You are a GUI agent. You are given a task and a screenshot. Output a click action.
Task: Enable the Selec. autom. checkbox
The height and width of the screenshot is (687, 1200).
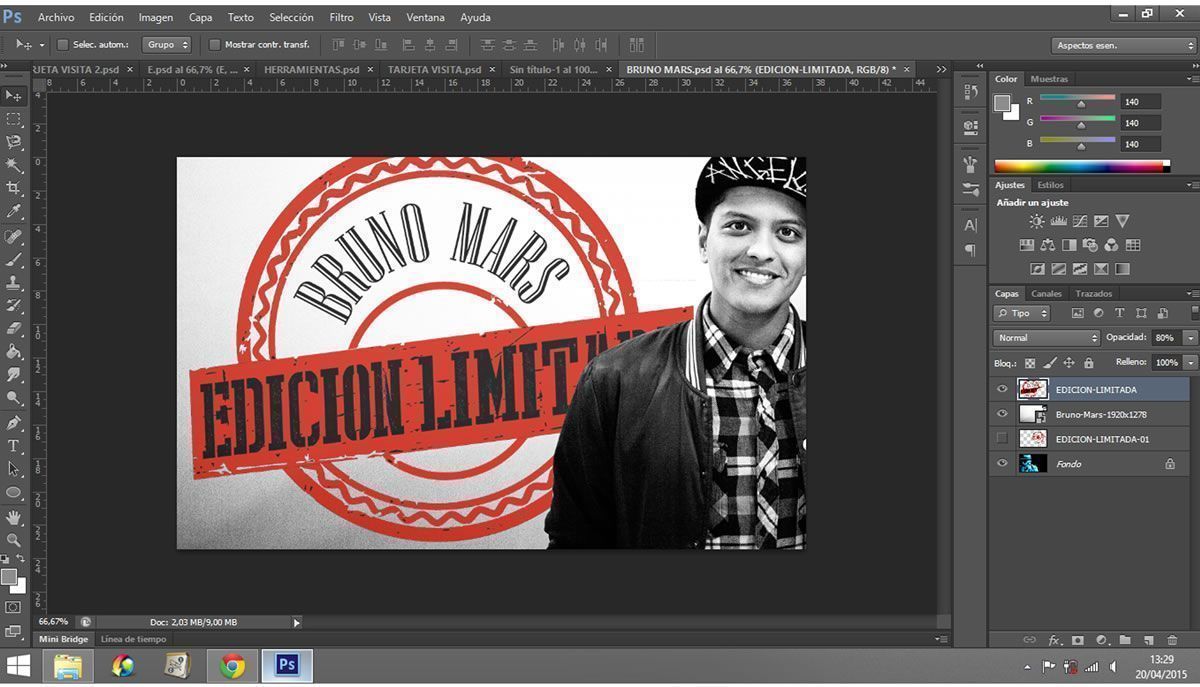pyautogui.click(x=62, y=45)
